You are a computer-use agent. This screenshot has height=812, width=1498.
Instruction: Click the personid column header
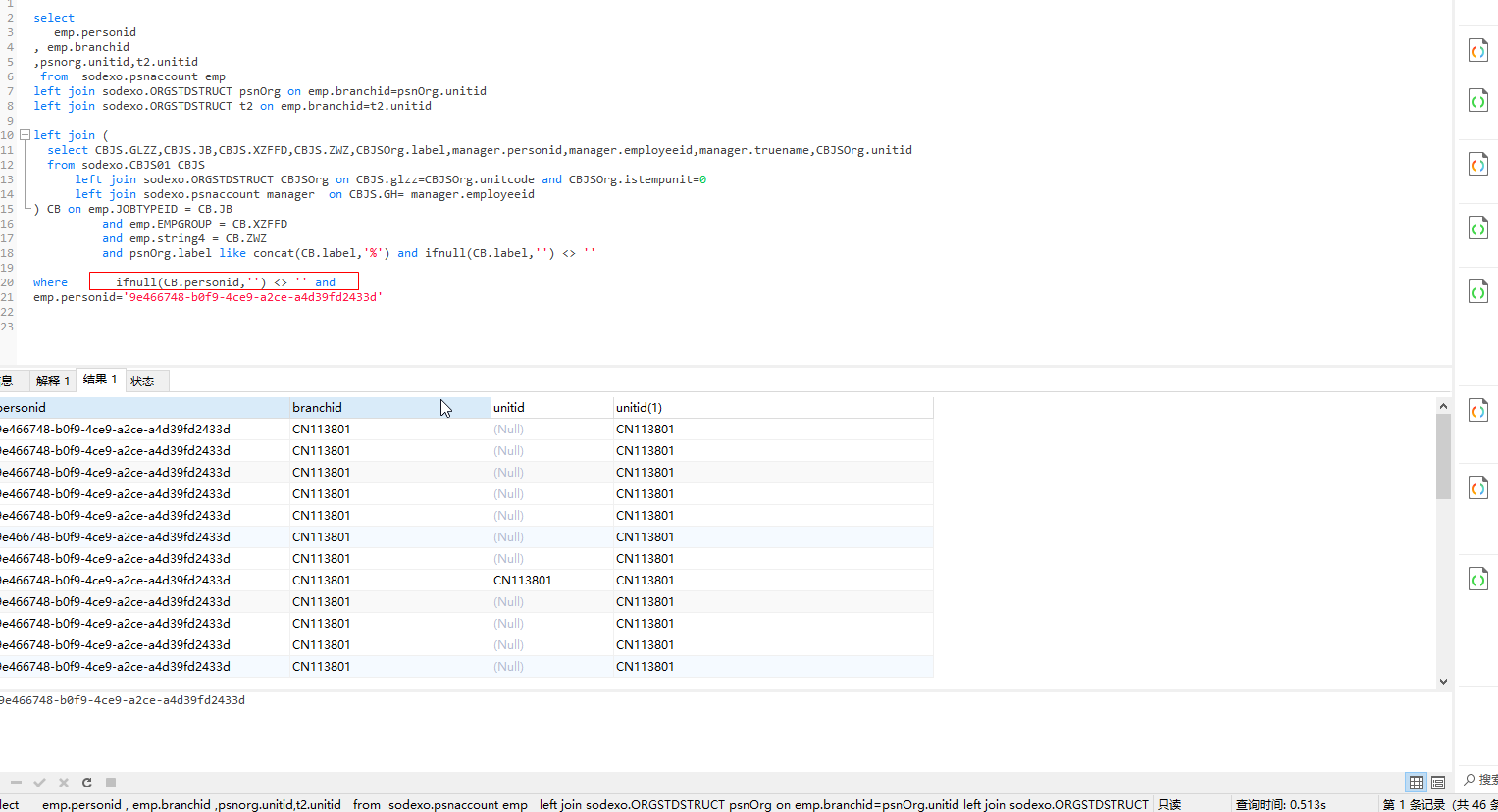click(x=24, y=407)
